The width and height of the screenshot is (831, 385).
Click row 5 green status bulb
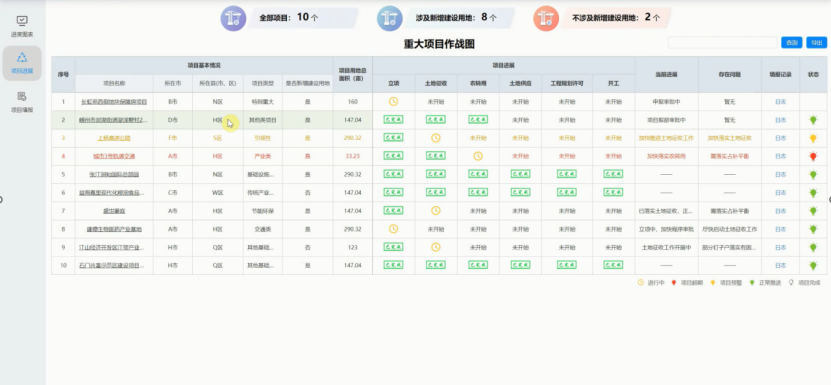[x=813, y=174]
